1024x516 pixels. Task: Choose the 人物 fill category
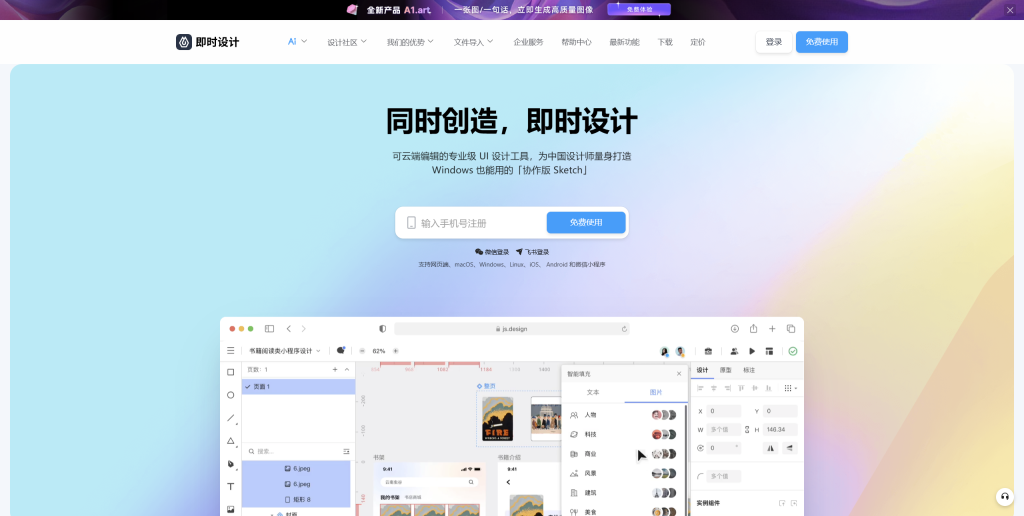coord(623,415)
